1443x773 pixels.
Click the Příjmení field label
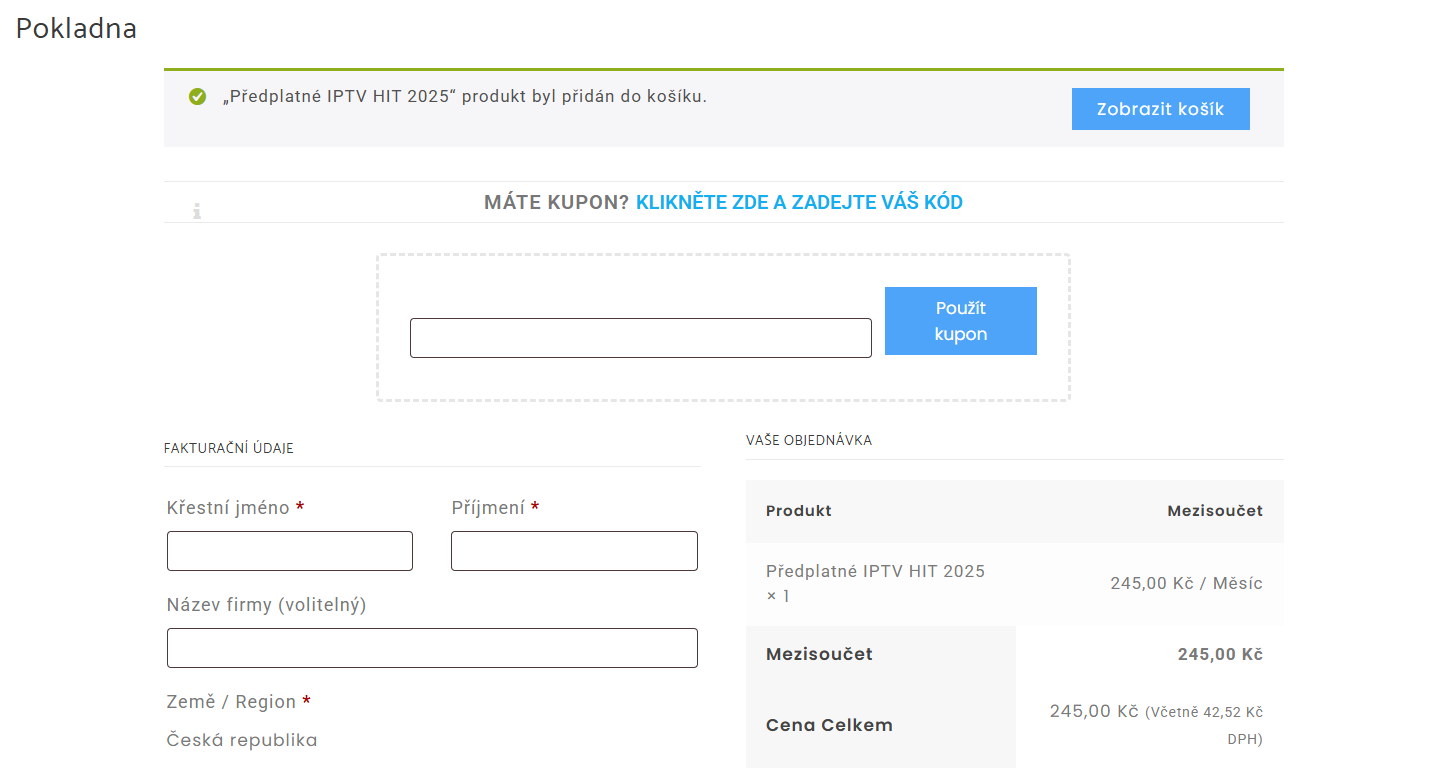[x=488, y=508]
